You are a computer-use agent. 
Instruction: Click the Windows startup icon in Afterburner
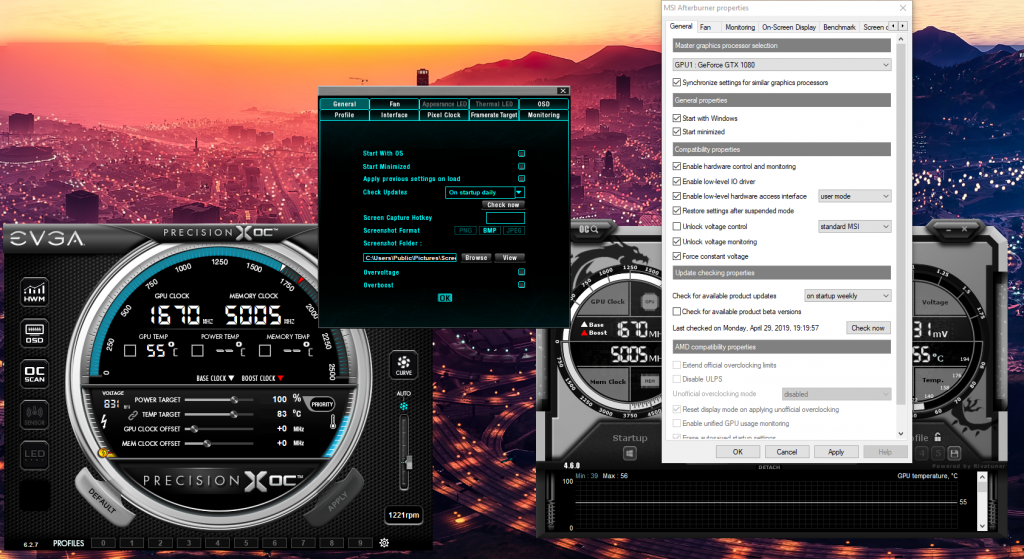[x=630, y=453]
